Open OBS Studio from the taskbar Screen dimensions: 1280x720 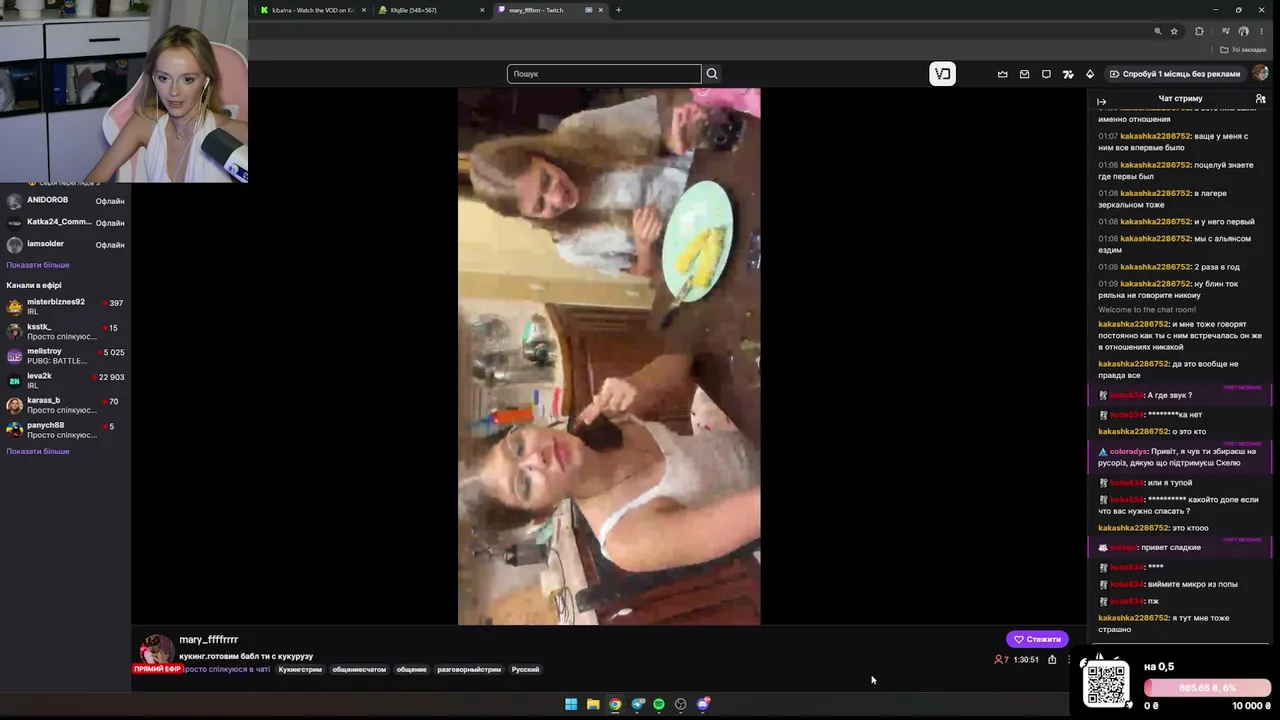coord(681,704)
